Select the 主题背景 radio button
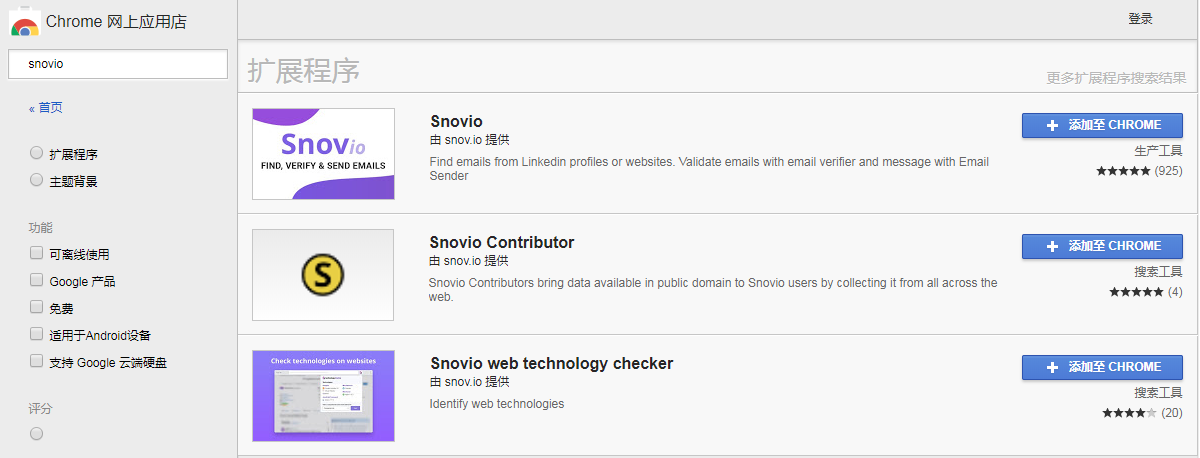 click(x=37, y=181)
